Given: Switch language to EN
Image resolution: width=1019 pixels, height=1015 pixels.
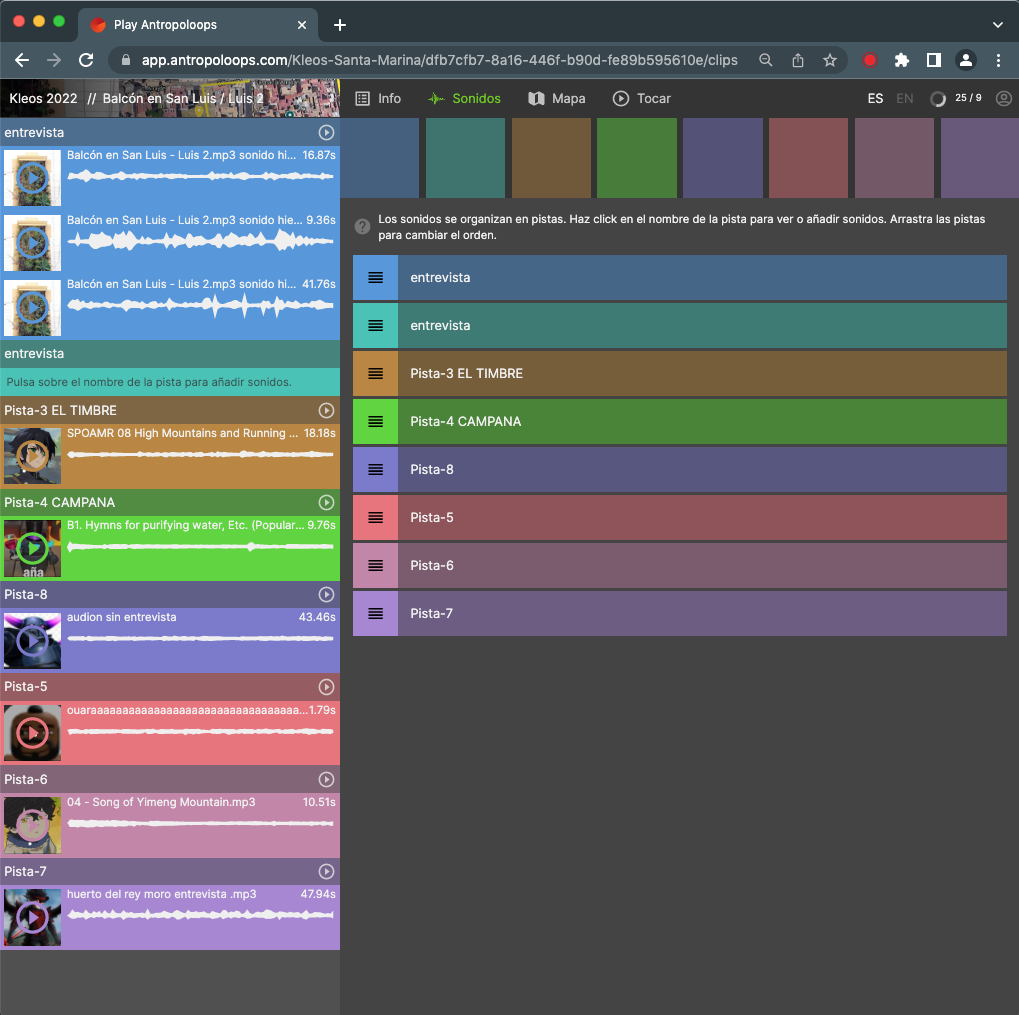Looking at the screenshot, I should click(904, 98).
